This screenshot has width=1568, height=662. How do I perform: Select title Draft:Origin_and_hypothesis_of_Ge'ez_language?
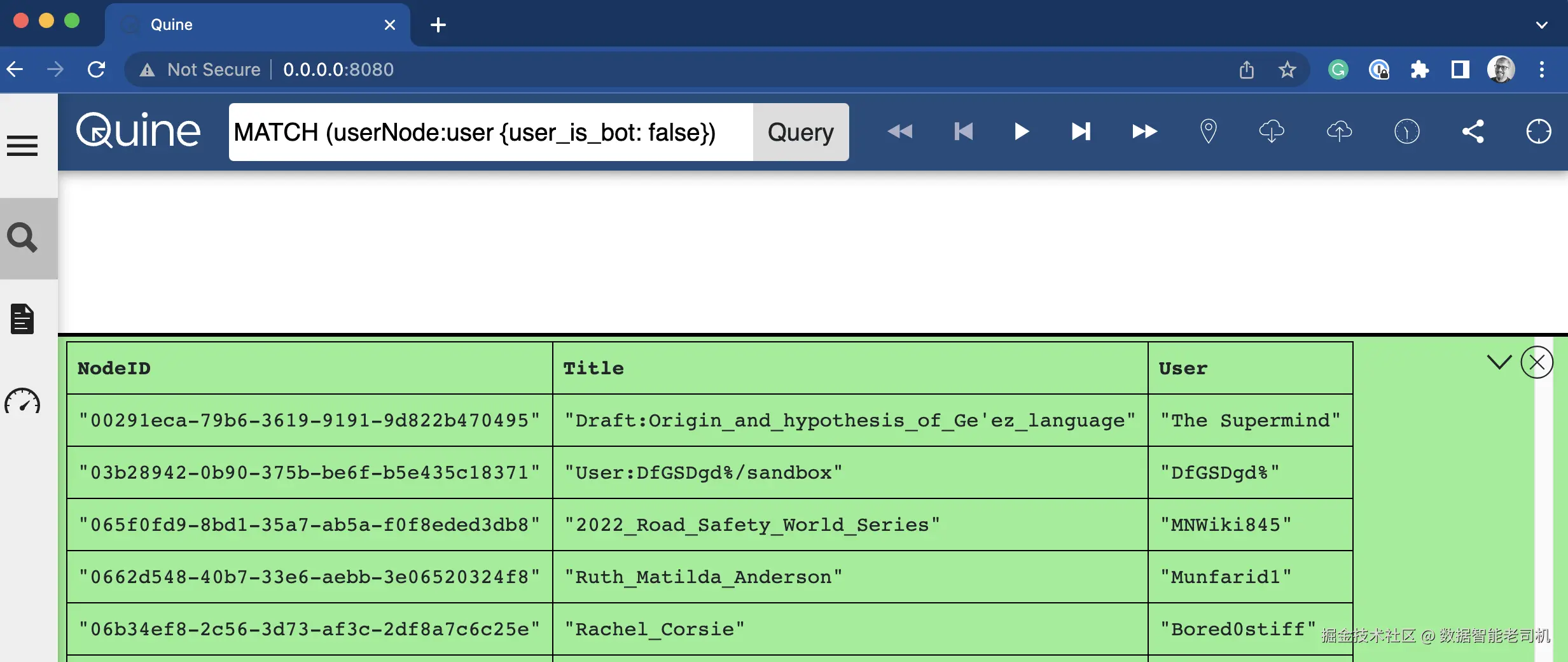click(850, 420)
